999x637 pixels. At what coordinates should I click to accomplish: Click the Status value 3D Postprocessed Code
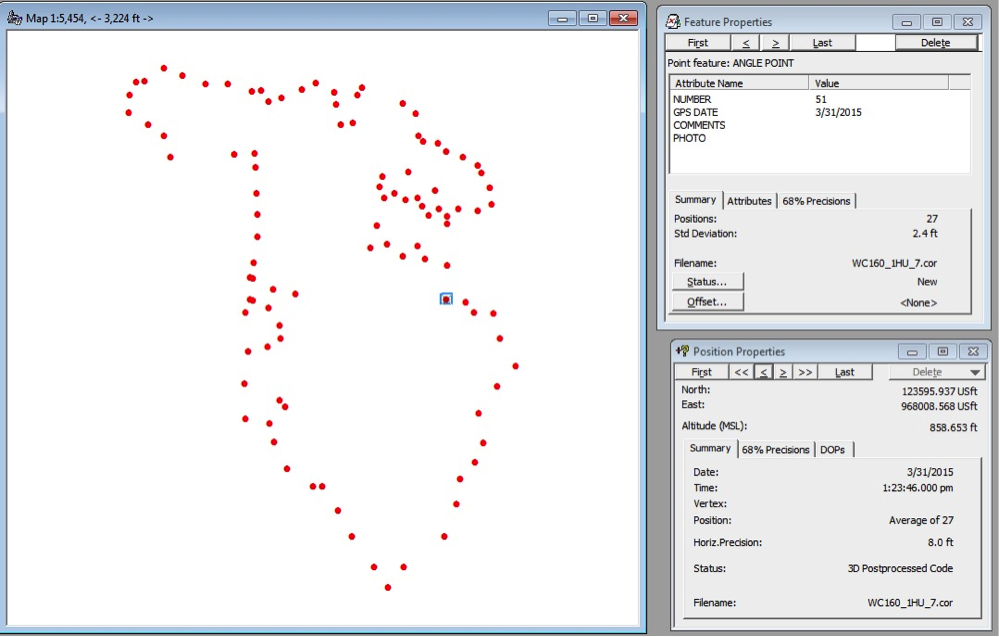click(900, 568)
